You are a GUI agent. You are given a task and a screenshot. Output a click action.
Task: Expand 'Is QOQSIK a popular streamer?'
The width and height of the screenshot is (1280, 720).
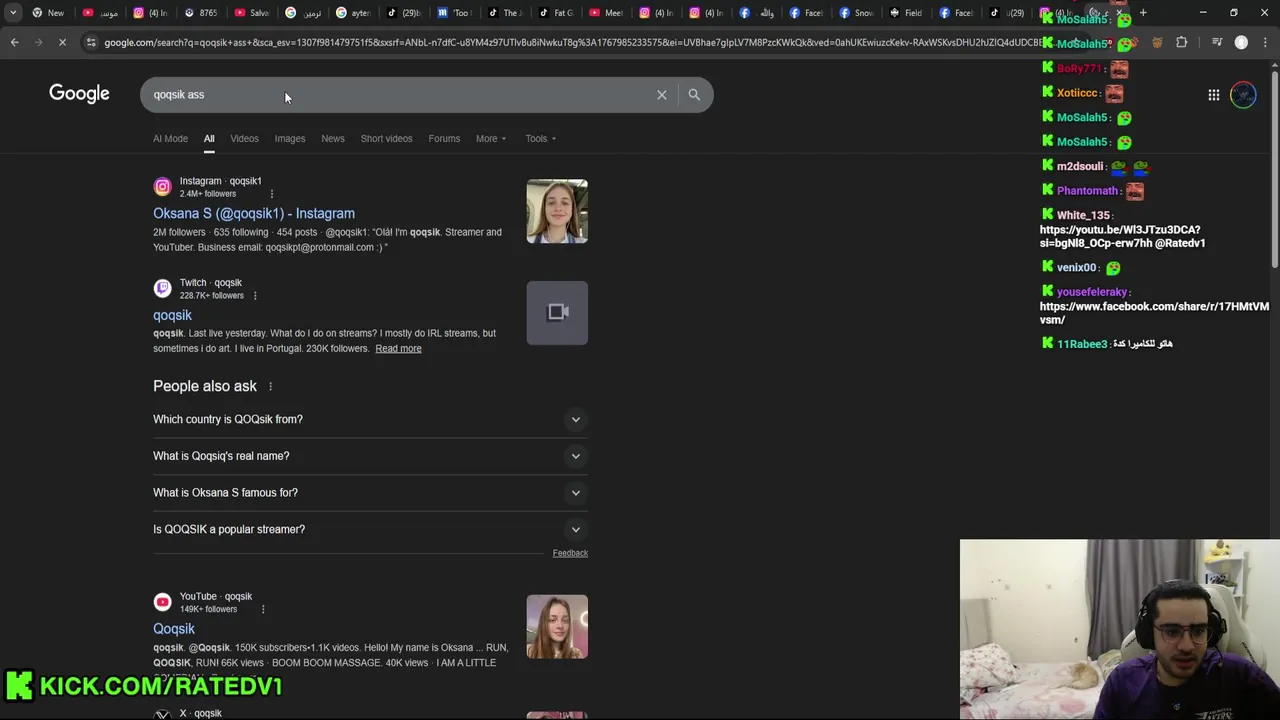370,529
